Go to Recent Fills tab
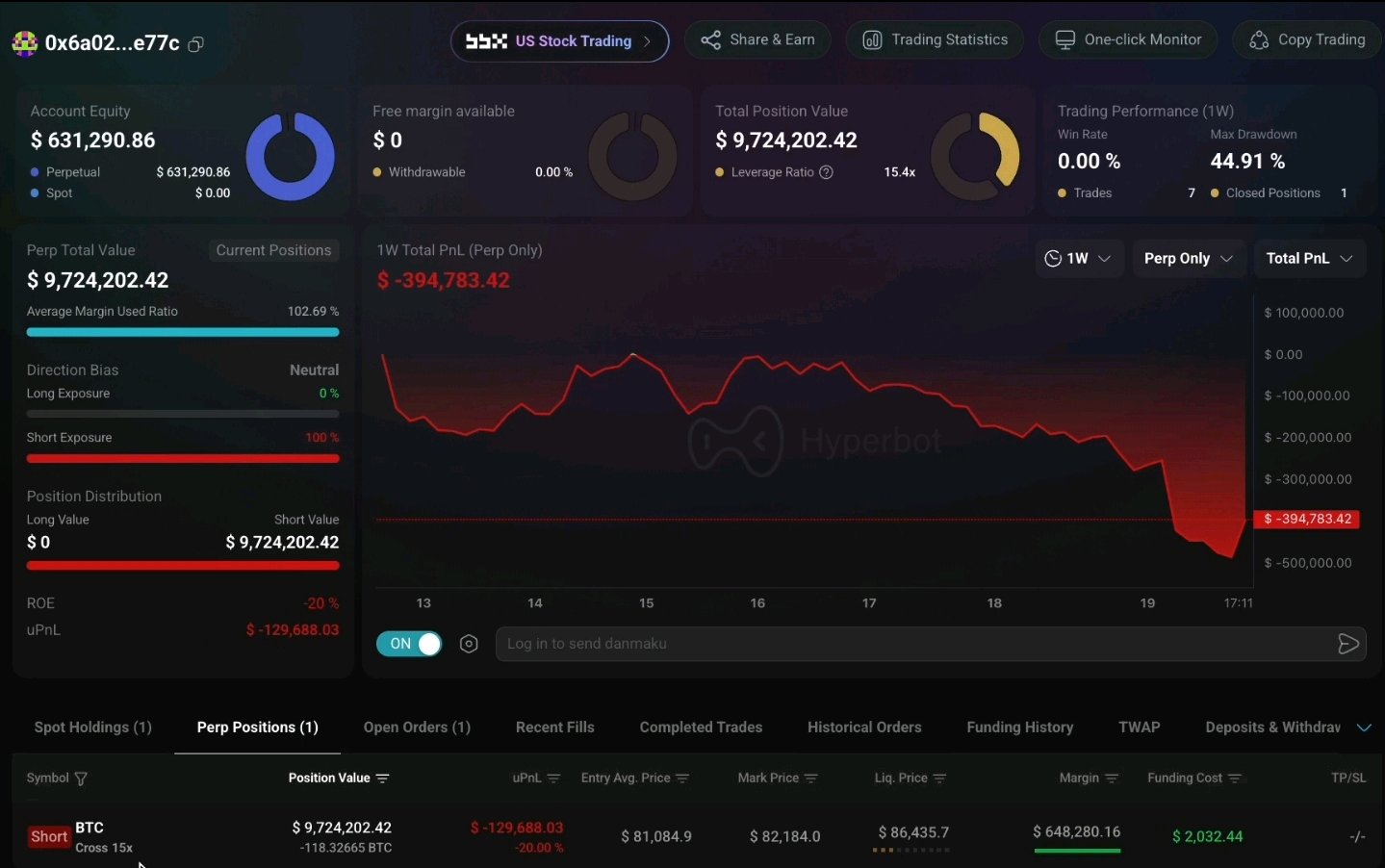 [x=555, y=728]
